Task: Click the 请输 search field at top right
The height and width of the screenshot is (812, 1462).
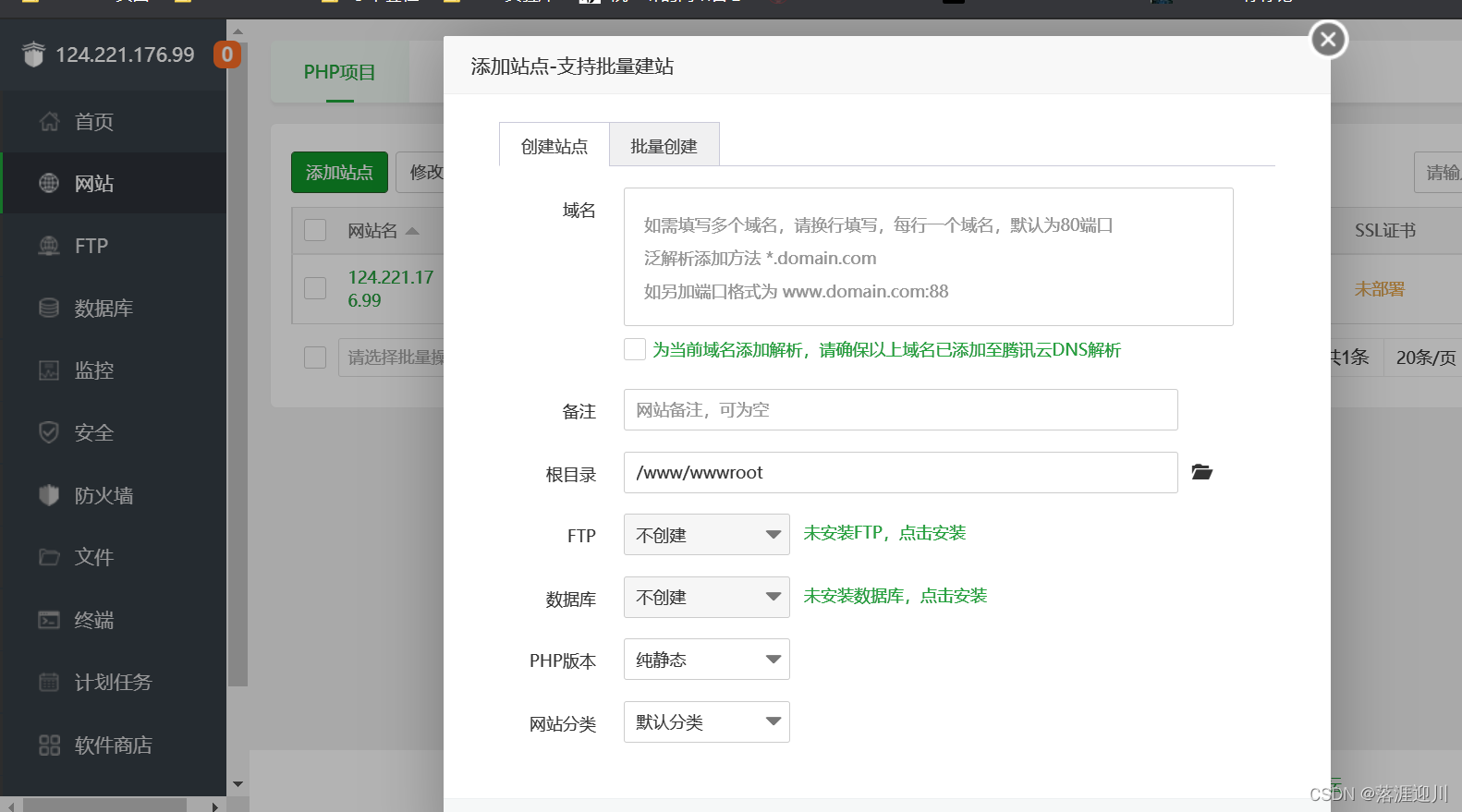Action: point(1438,173)
